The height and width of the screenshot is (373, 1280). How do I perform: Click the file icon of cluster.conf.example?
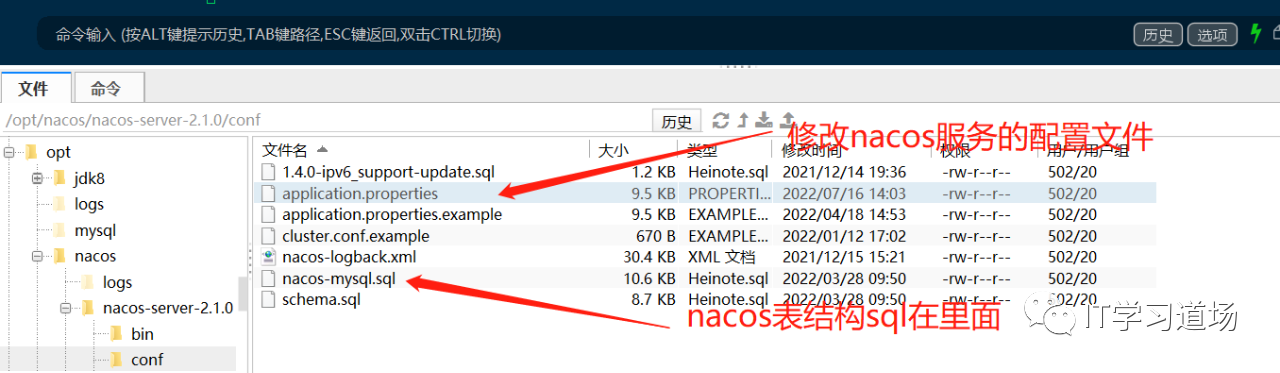267,236
